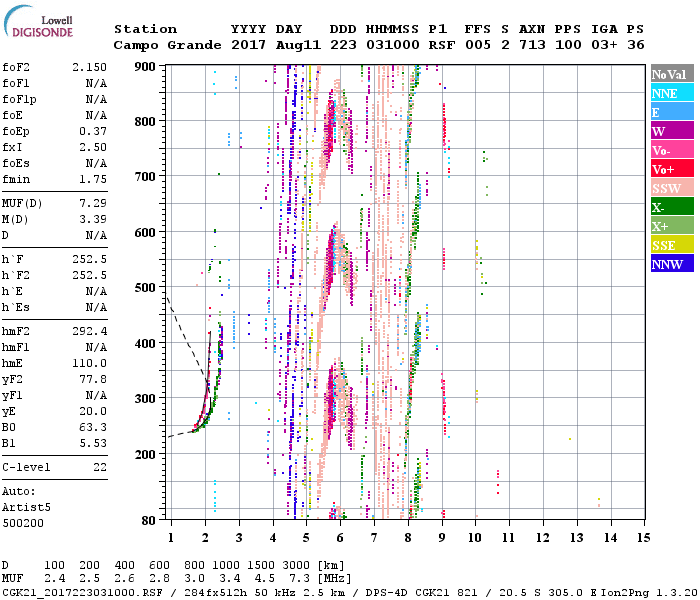Click the Vo- pink legend swatch
The width and height of the screenshot is (700, 600).
672,150
